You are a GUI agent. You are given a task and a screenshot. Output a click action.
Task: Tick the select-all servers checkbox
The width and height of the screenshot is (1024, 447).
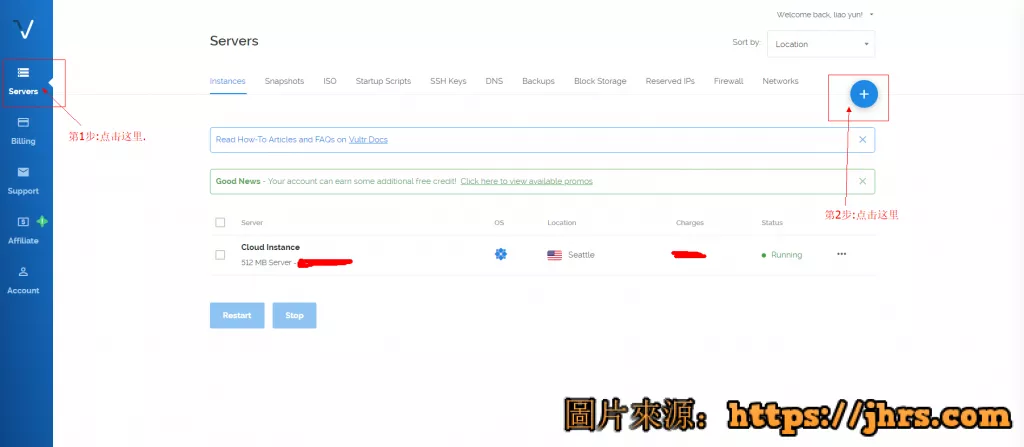pyautogui.click(x=220, y=222)
